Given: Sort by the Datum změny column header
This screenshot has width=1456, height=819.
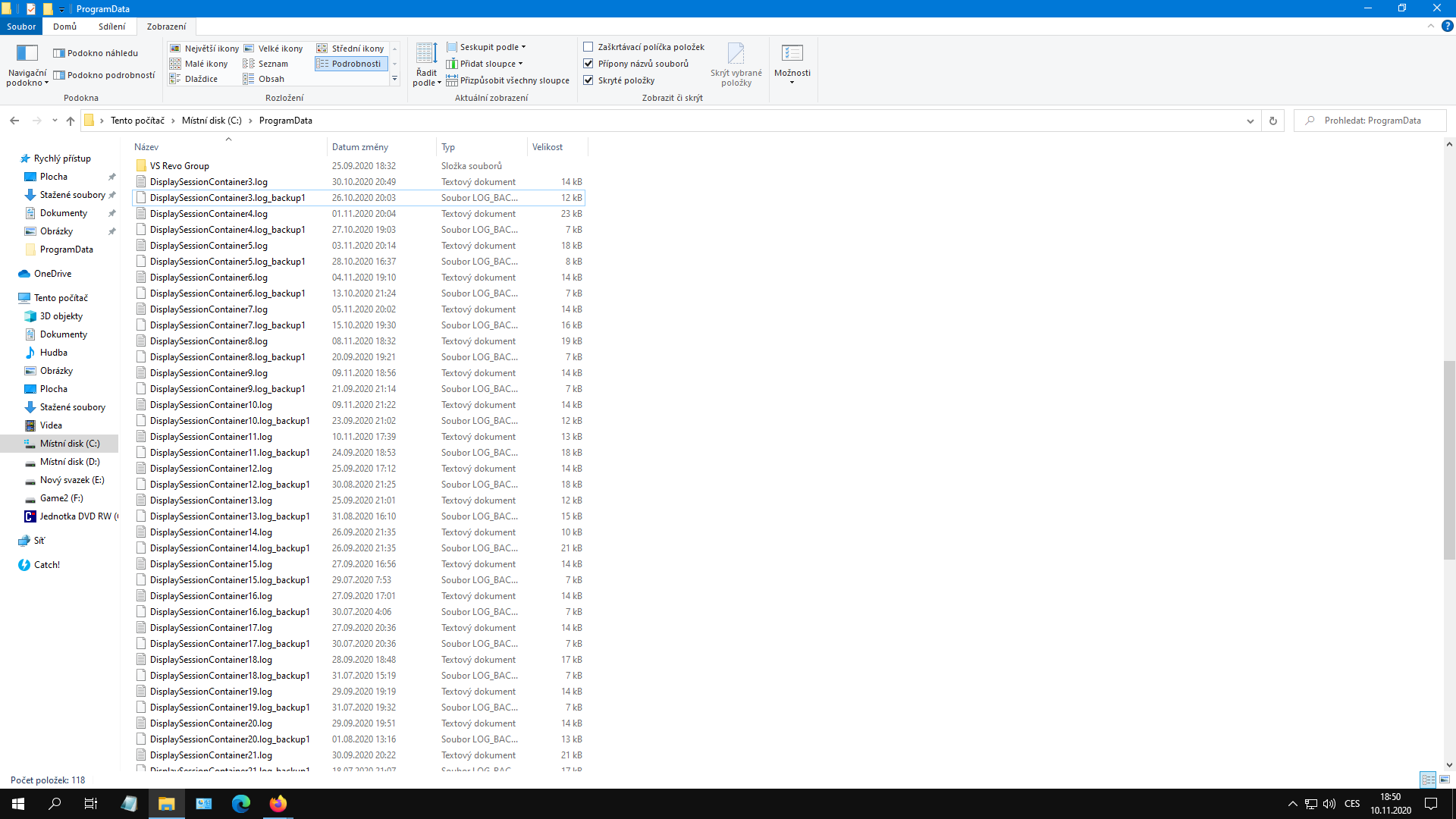Looking at the screenshot, I should 360,147.
